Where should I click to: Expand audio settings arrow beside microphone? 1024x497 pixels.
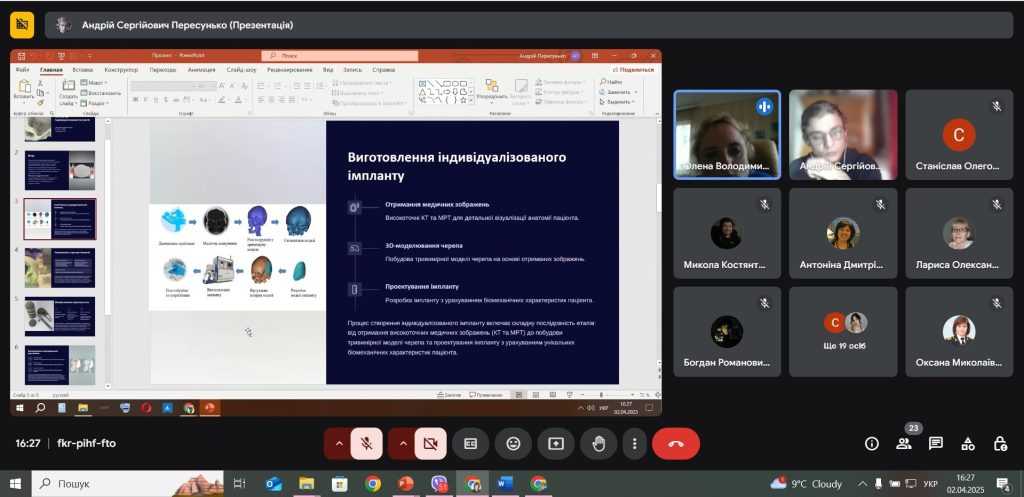(339, 443)
